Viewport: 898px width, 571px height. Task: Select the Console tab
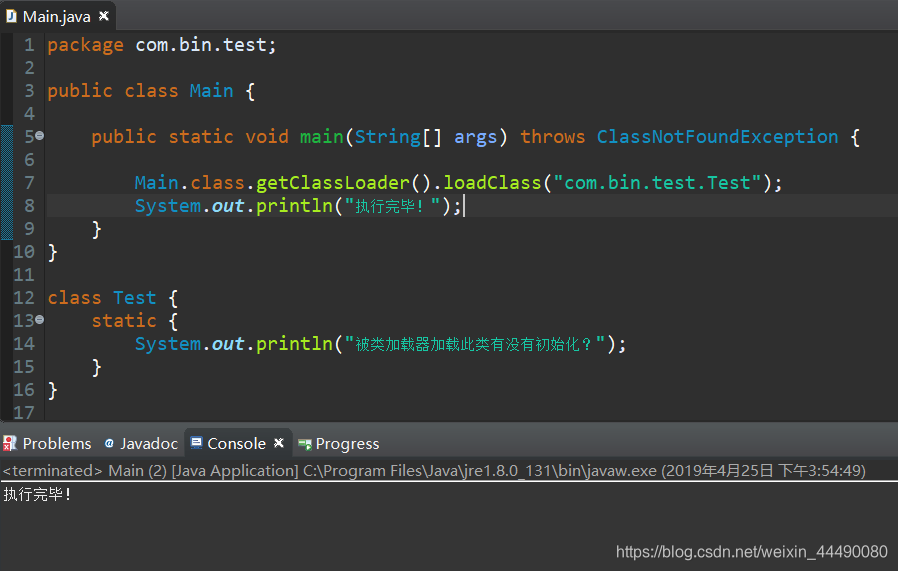click(x=237, y=443)
